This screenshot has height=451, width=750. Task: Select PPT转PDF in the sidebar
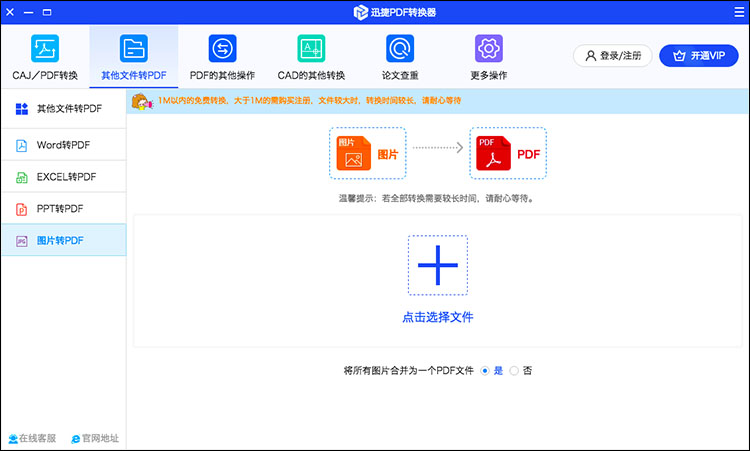point(64,209)
